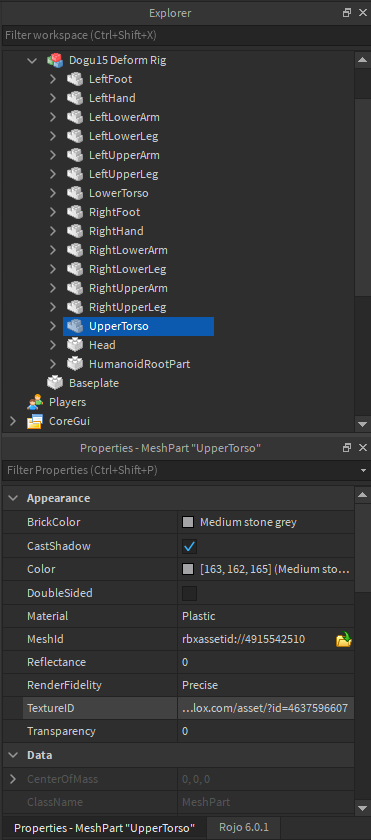Undock the Properties panel
Viewport: 371px width, 840px height.
(347, 447)
